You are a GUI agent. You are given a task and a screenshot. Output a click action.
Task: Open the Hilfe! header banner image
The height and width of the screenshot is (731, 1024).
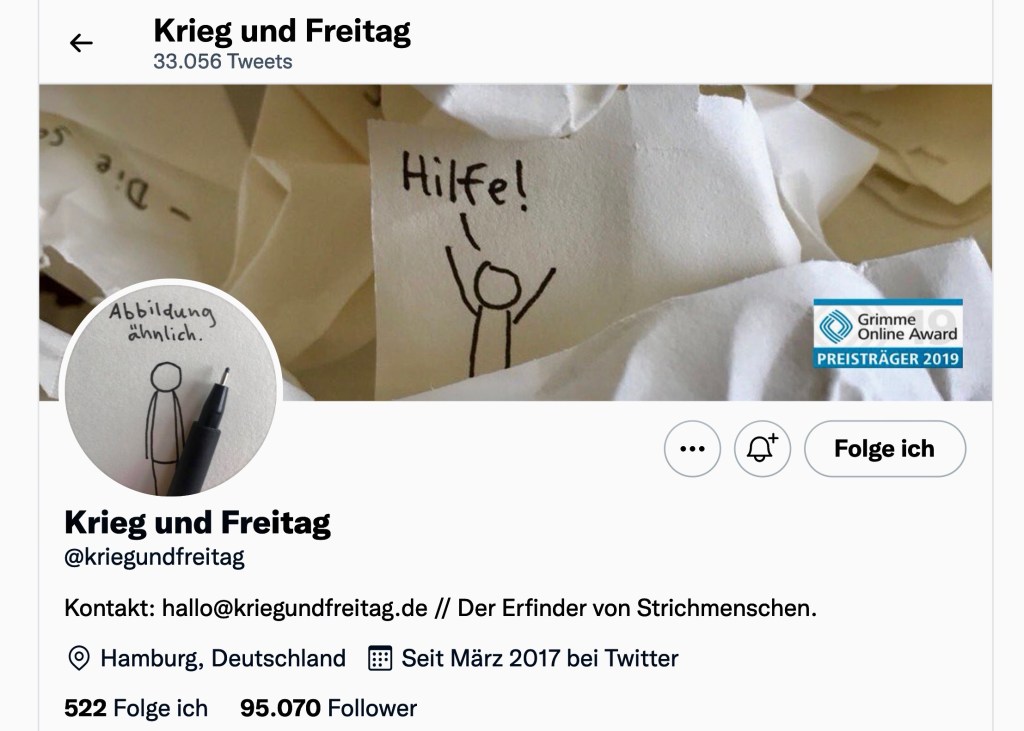point(515,242)
